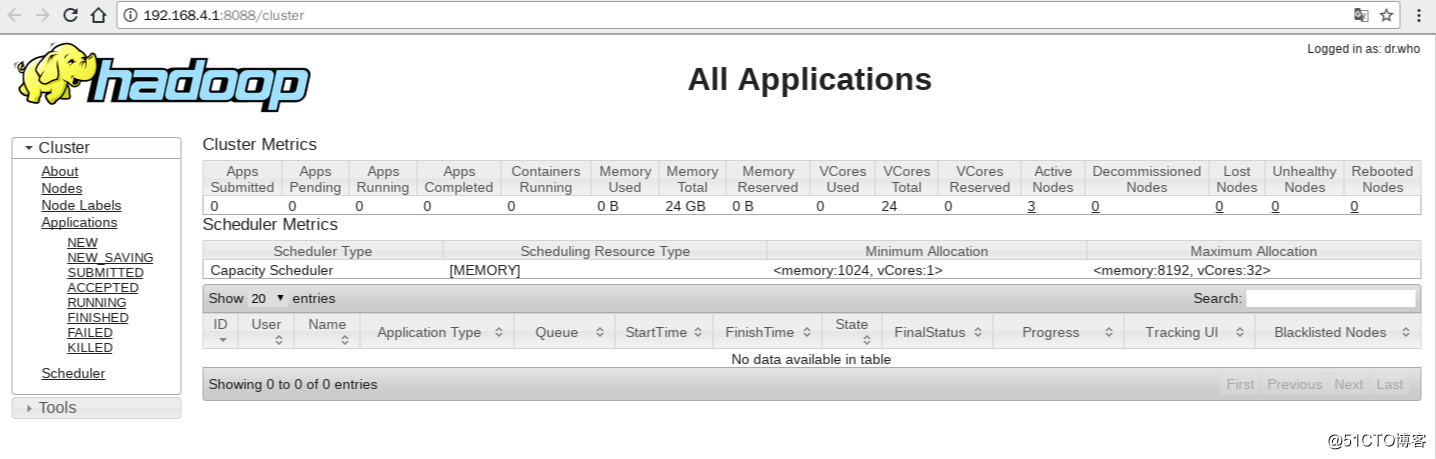
Task: Filter applications by NEW_SAVING state
Action: pos(110,257)
